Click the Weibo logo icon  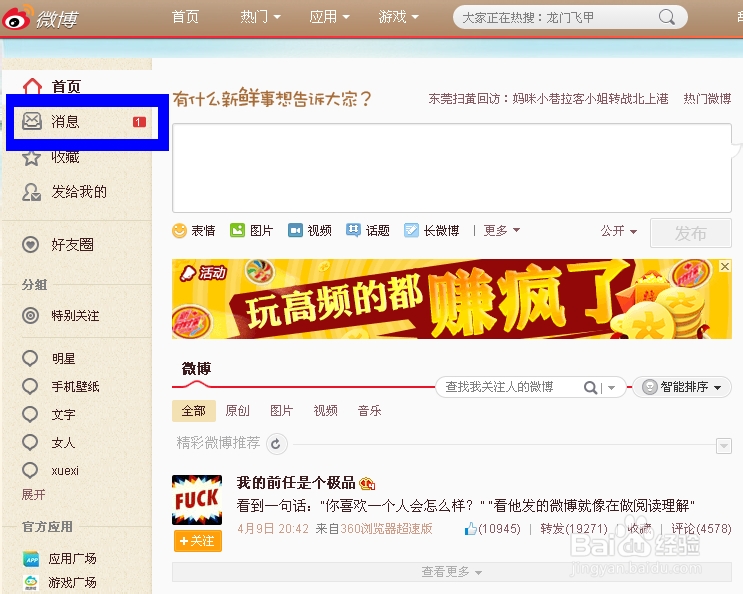point(18,18)
